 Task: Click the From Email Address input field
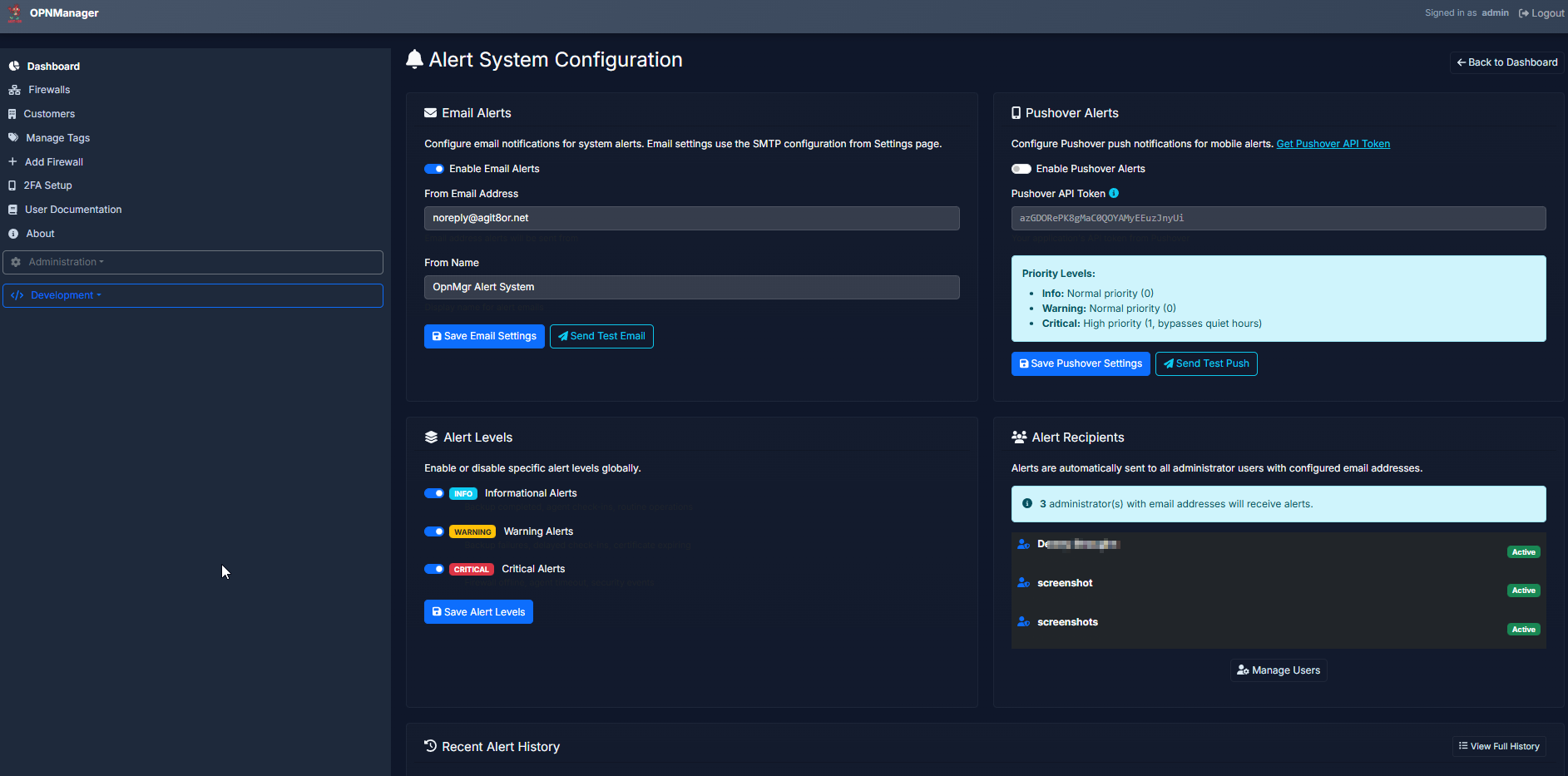pos(691,218)
